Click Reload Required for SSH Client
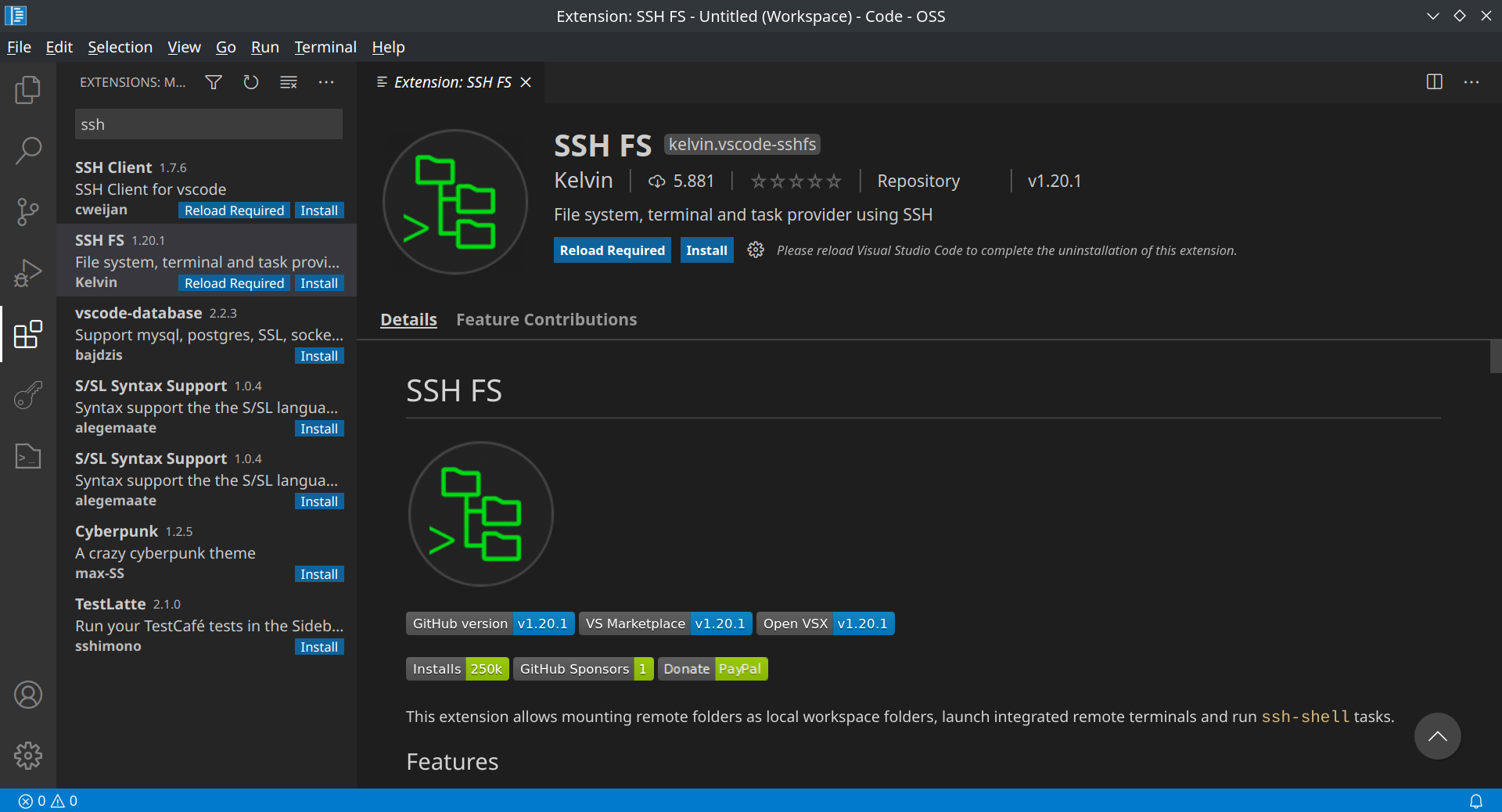The image size is (1502, 812). [234, 210]
